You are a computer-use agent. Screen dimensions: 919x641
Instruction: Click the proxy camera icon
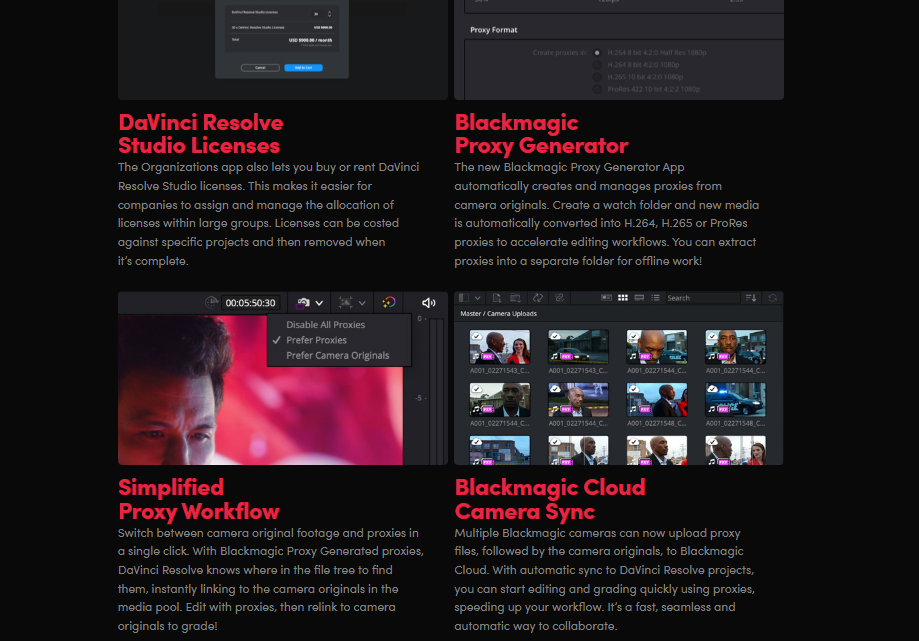[303, 302]
